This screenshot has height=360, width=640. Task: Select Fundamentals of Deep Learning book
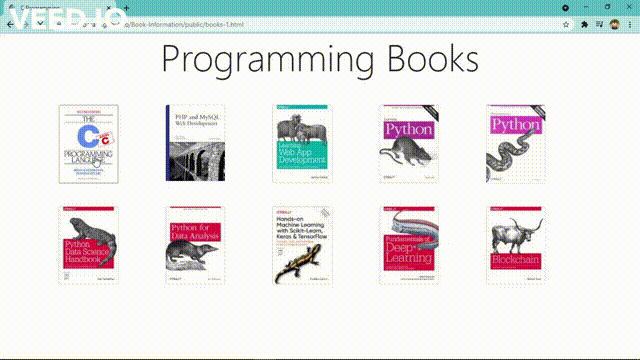point(409,245)
